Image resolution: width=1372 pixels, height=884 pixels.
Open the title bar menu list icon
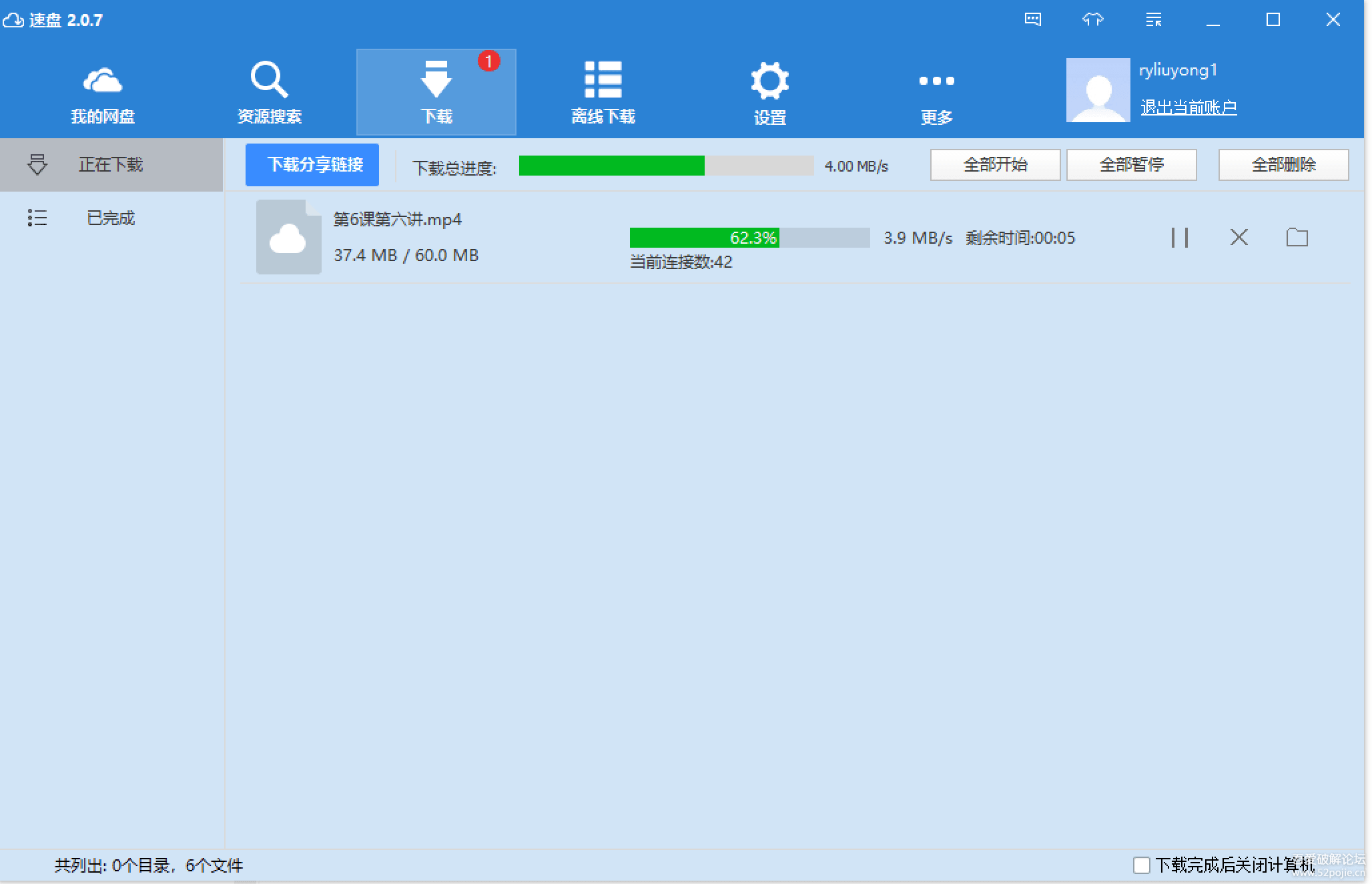(x=1153, y=19)
